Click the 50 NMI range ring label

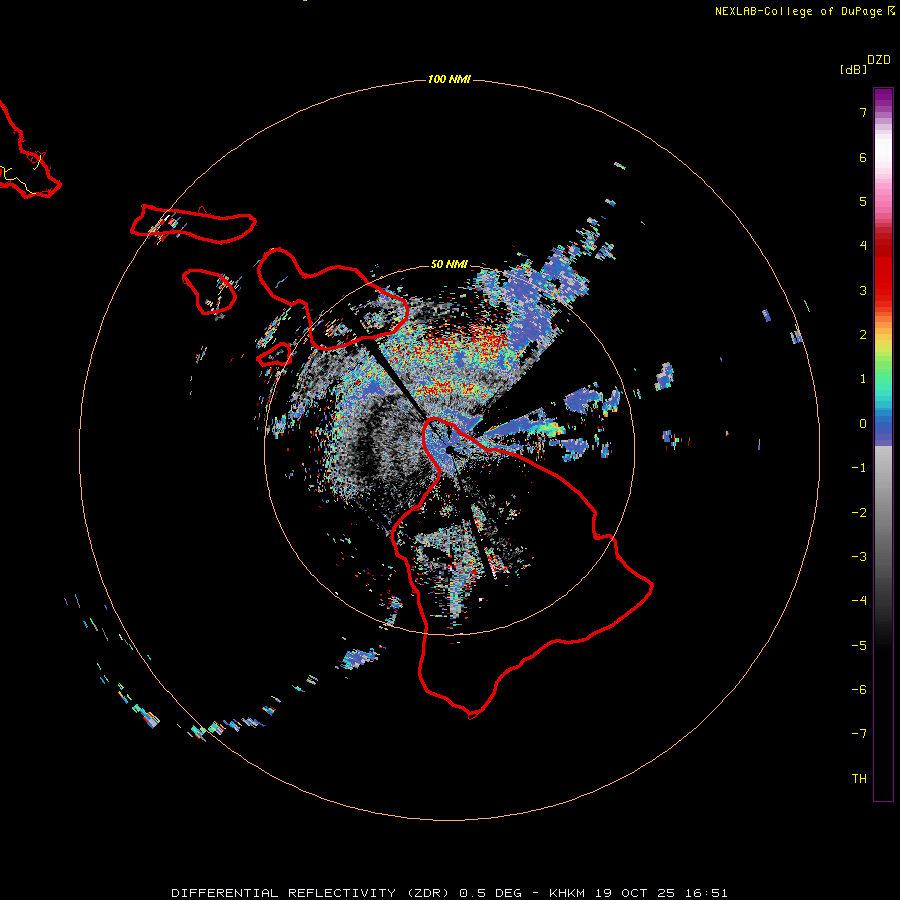[449, 264]
